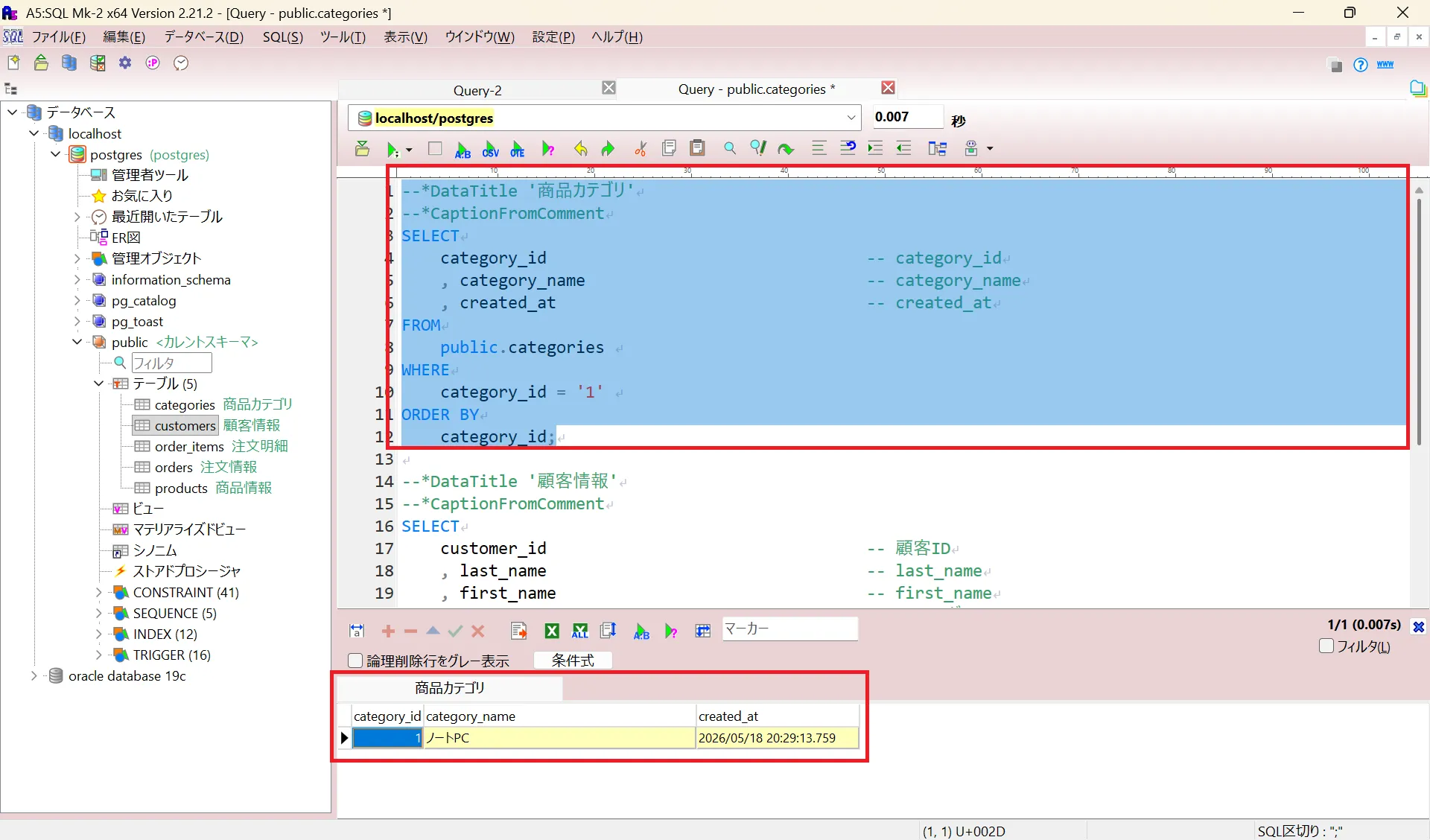Select the order_items table in tree
1430x840 pixels.
pyautogui.click(x=189, y=446)
